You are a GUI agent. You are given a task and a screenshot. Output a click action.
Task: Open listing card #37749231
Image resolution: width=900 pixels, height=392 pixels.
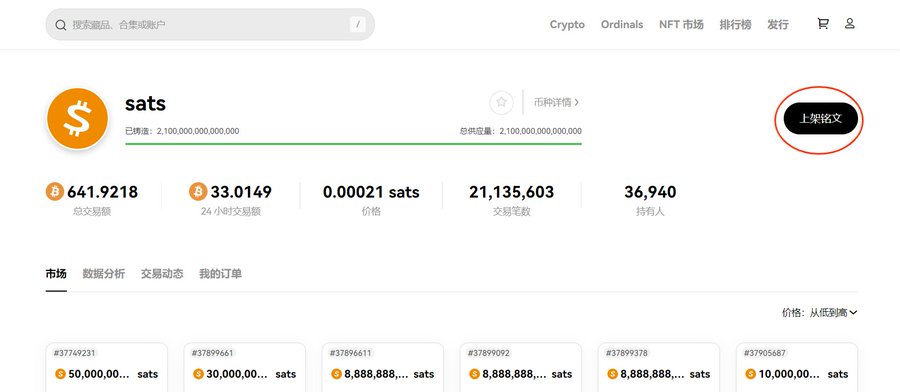pyautogui.click(x=107, y=367)
